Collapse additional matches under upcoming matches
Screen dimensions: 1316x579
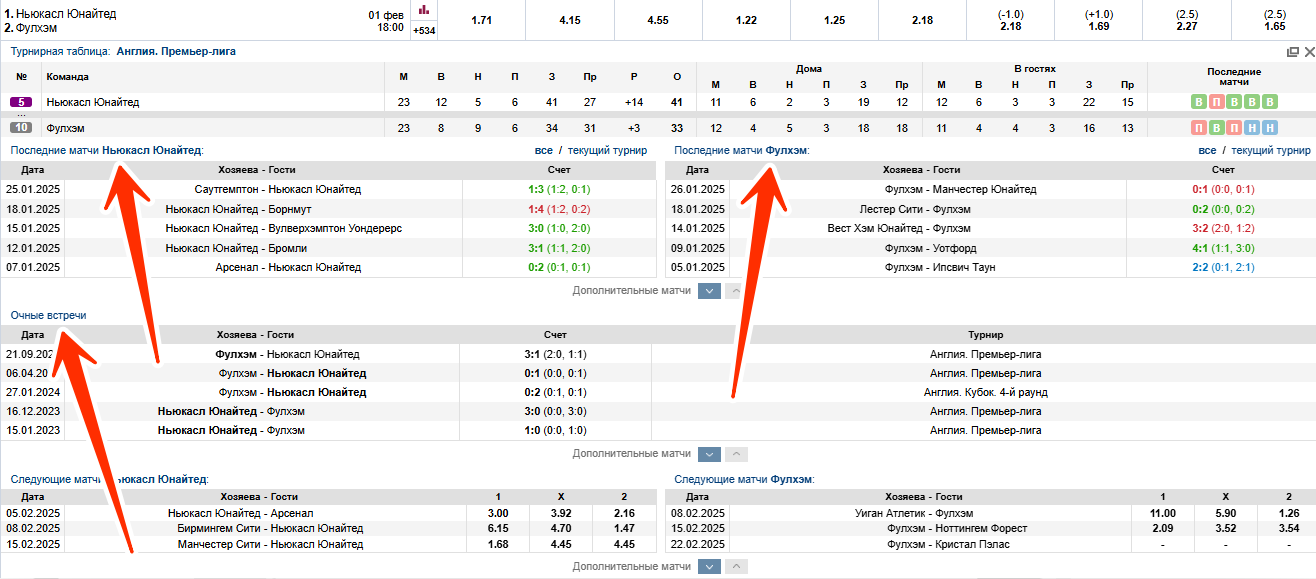pyautogui.click(x=735, y=566)
